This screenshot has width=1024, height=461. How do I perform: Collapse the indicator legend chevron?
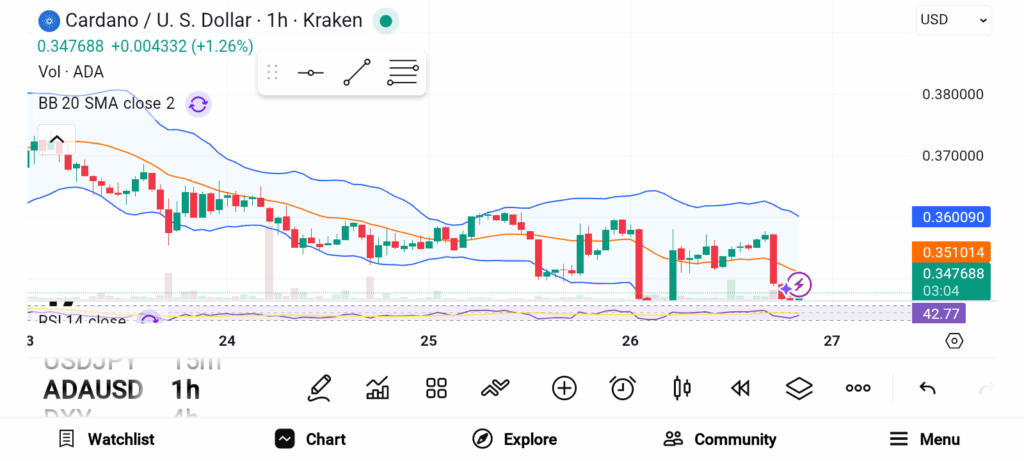[x=57, y=139]
